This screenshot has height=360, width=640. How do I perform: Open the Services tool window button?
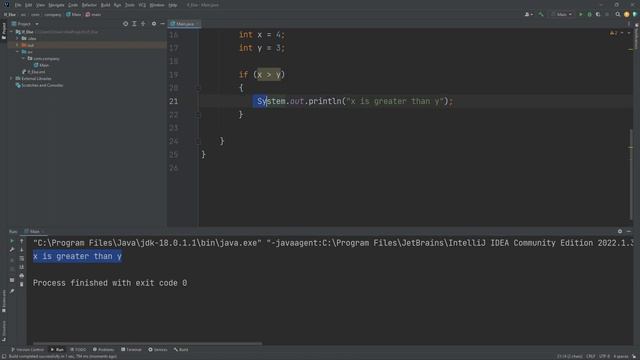click(158, 349)
